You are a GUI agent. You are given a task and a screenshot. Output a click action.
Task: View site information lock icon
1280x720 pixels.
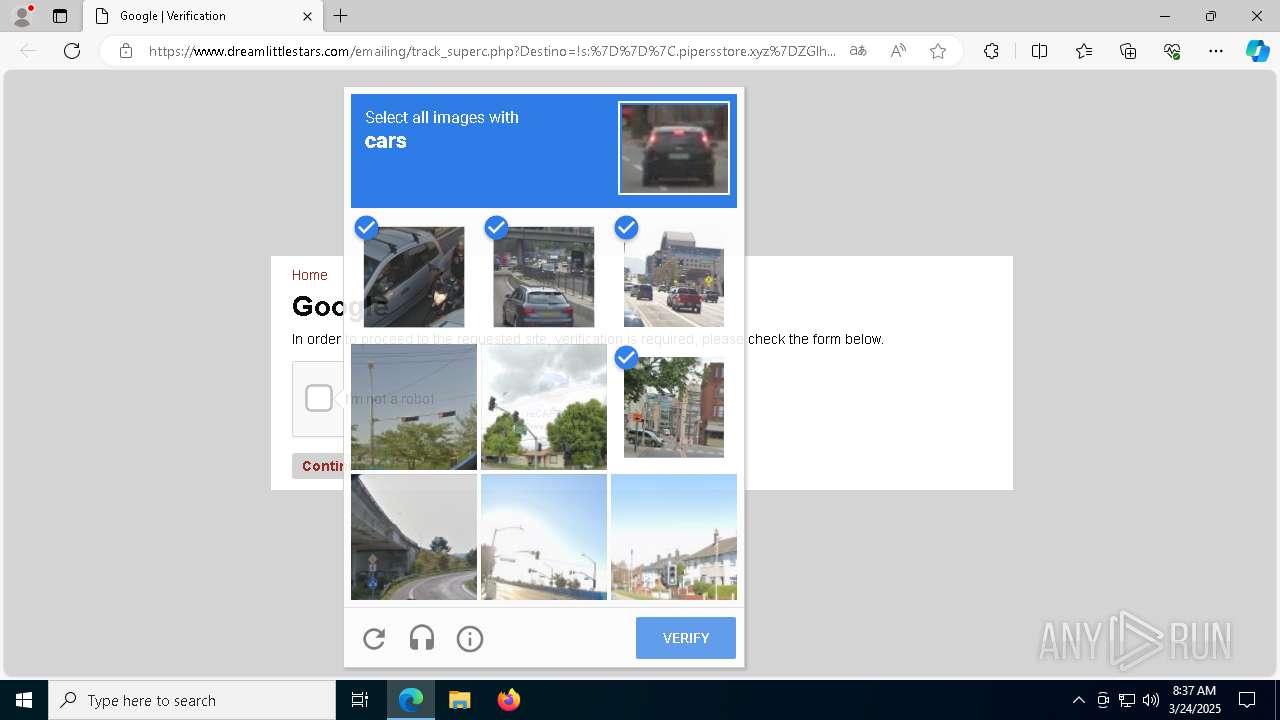tap(126, 51)
